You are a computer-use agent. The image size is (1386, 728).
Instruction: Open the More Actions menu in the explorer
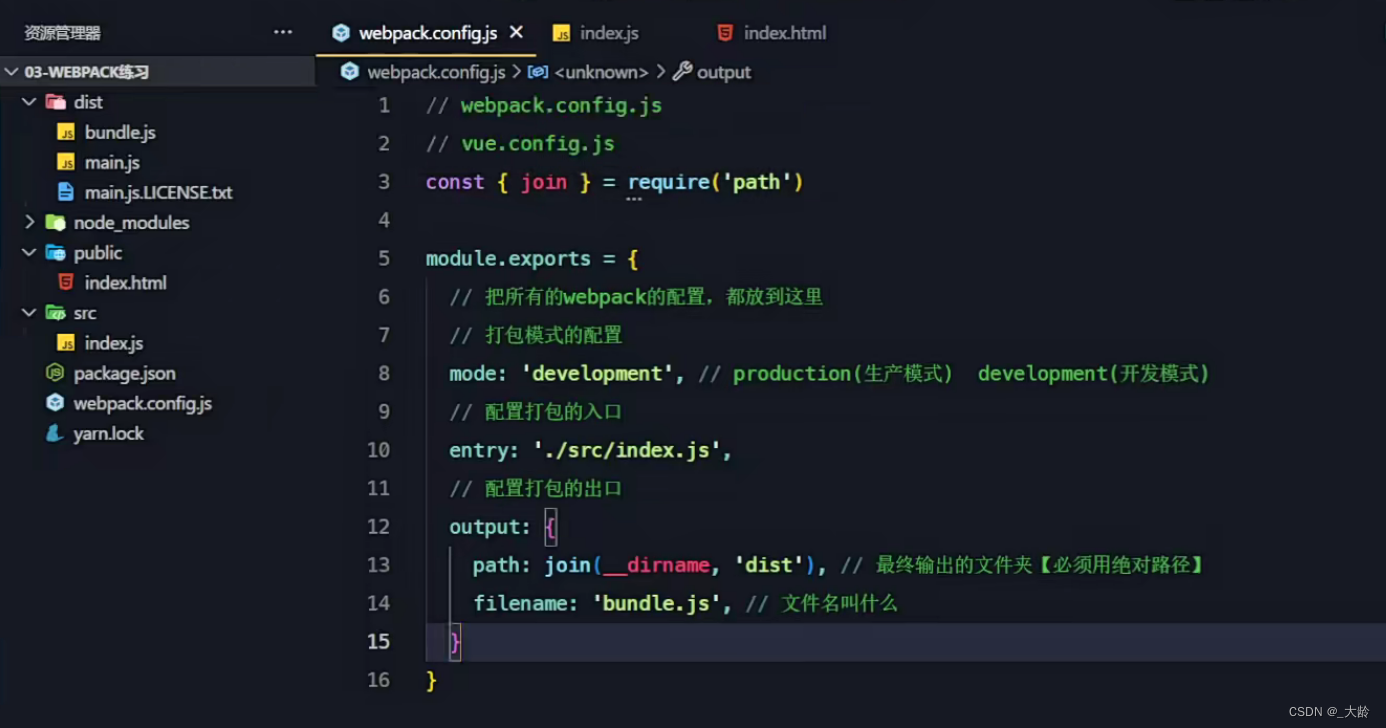click(x=282, y=31)
